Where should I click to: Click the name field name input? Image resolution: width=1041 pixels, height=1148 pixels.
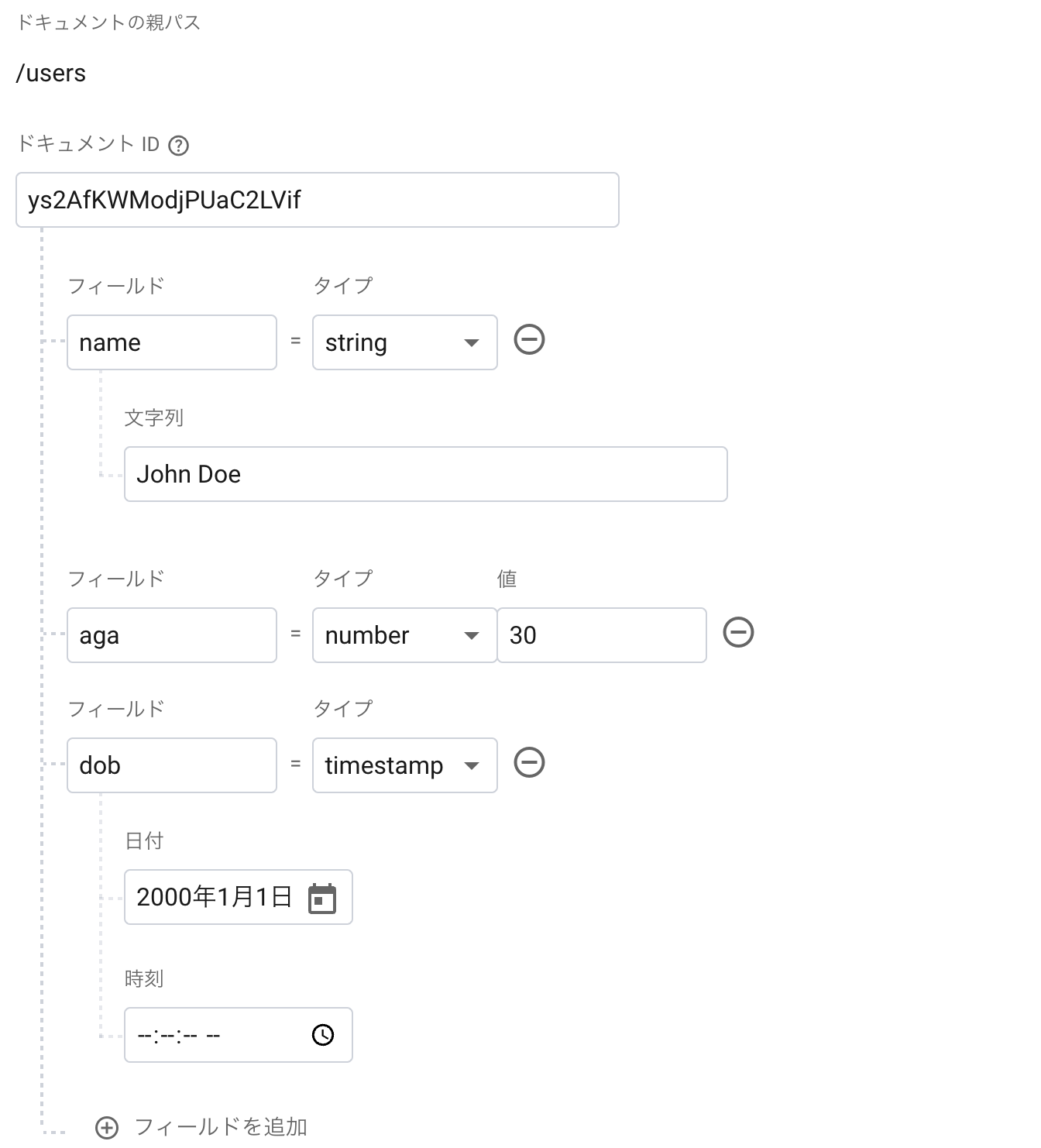click(172, 342)
